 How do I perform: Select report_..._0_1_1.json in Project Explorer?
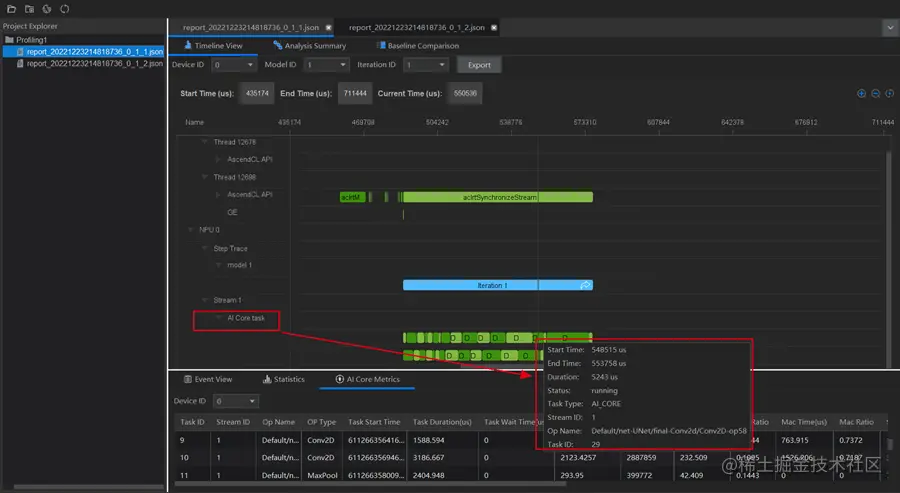coord(84,52)
